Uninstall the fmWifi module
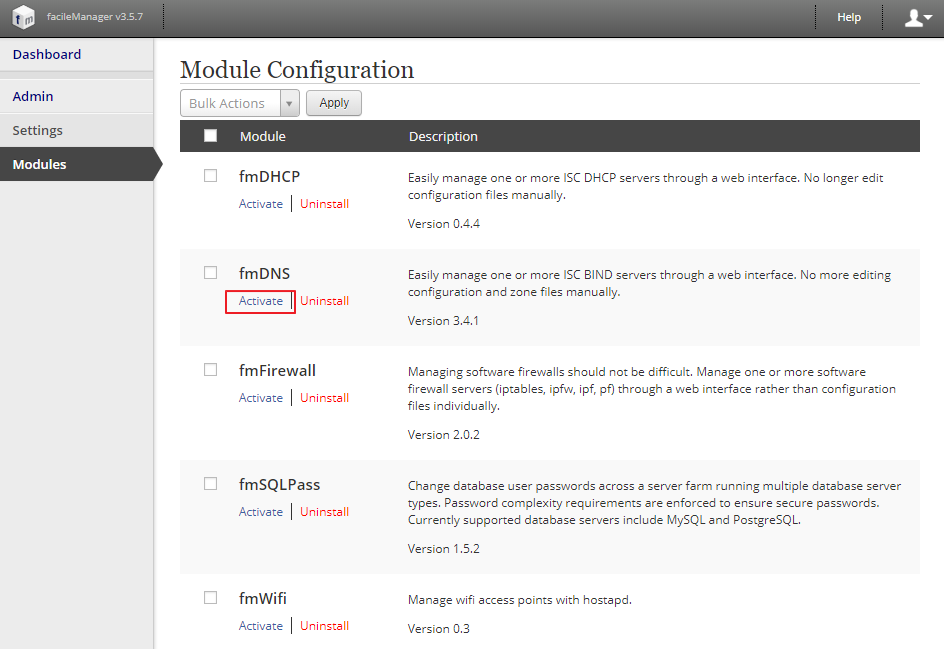944x649 pixels. (x=324, y=626)
